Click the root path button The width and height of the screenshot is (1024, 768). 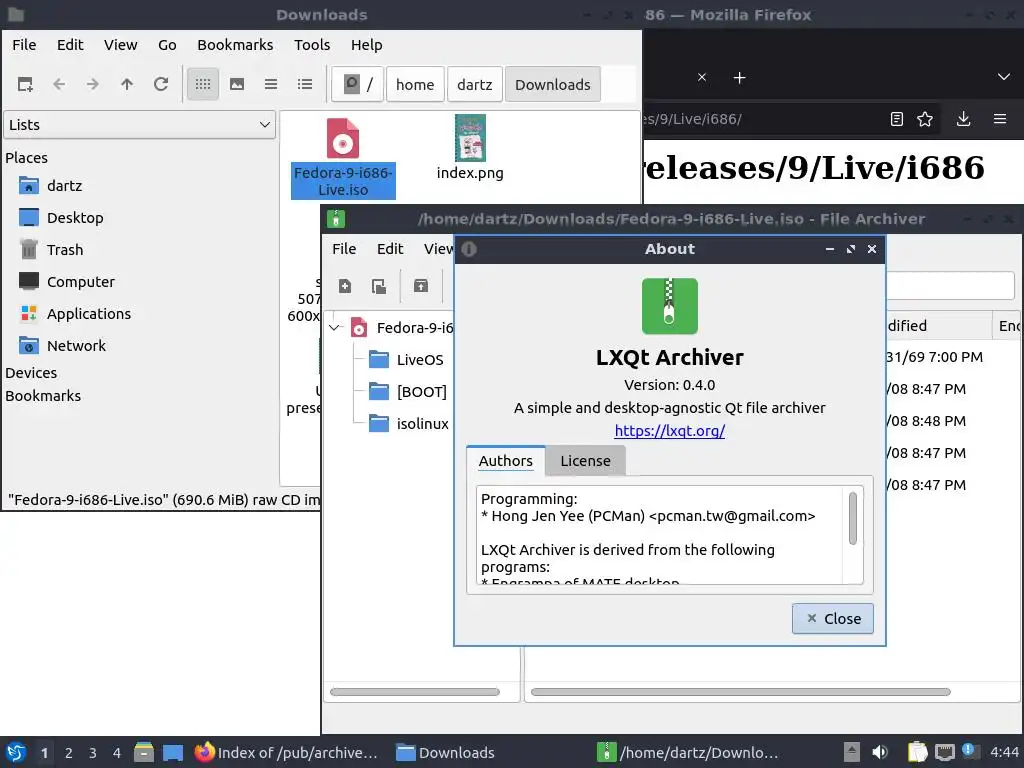pyautogui.click(x=358, y=84)
